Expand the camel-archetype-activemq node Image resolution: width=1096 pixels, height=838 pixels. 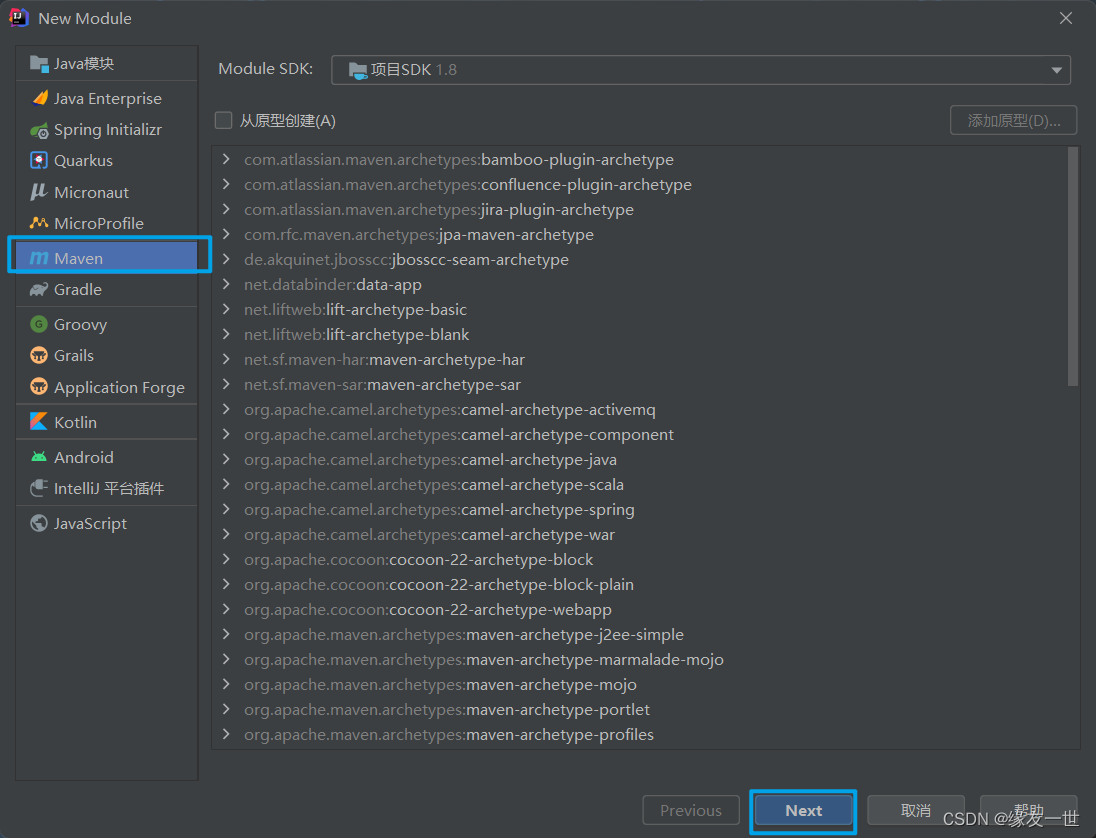click(x=227, y=410)
